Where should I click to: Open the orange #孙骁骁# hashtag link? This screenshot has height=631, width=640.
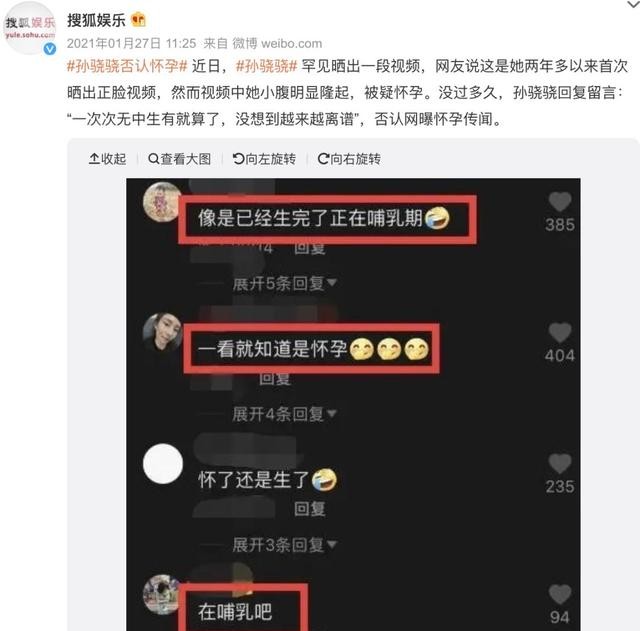coord(267,66)
